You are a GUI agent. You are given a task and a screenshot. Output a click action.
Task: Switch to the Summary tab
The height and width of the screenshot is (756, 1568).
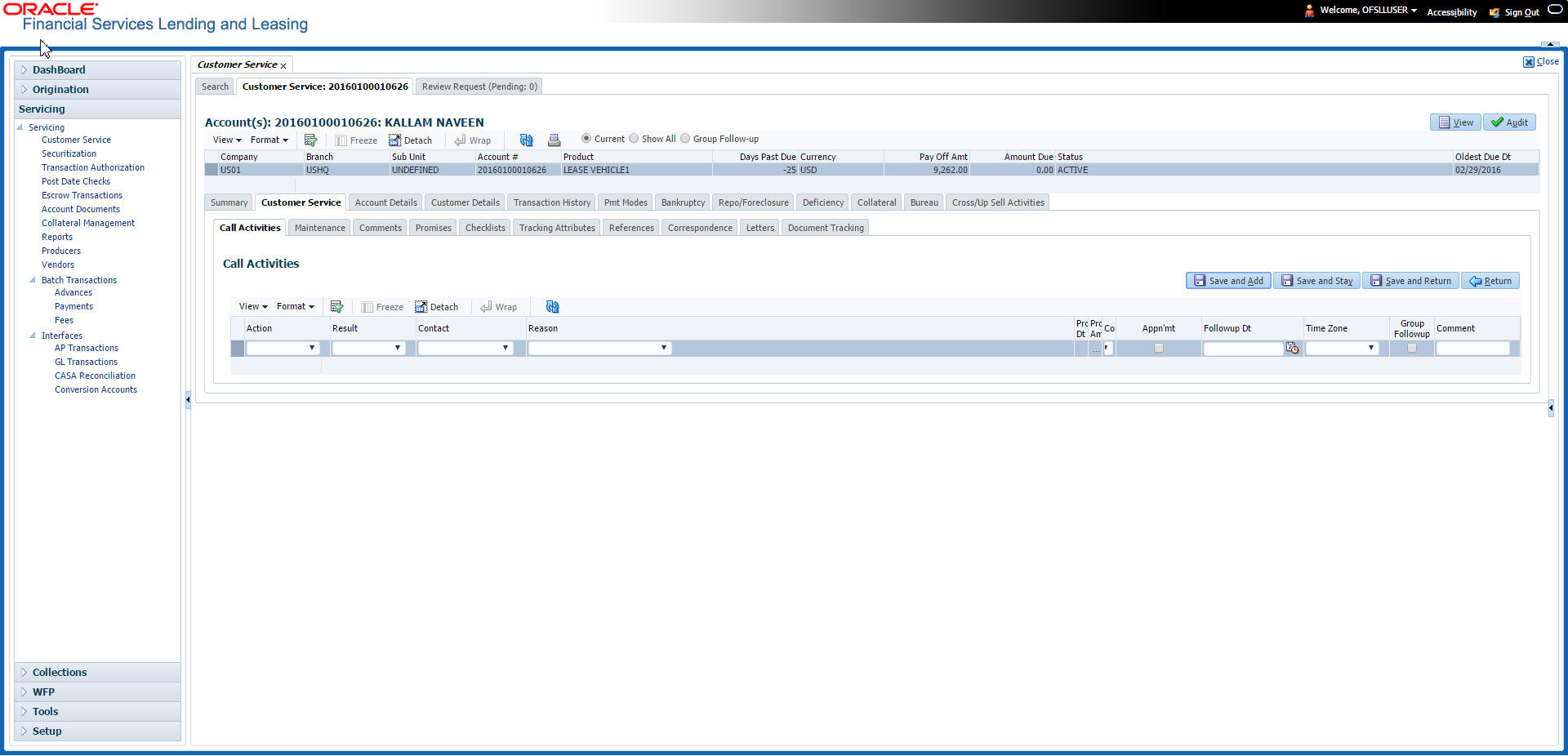click(229, 202)
